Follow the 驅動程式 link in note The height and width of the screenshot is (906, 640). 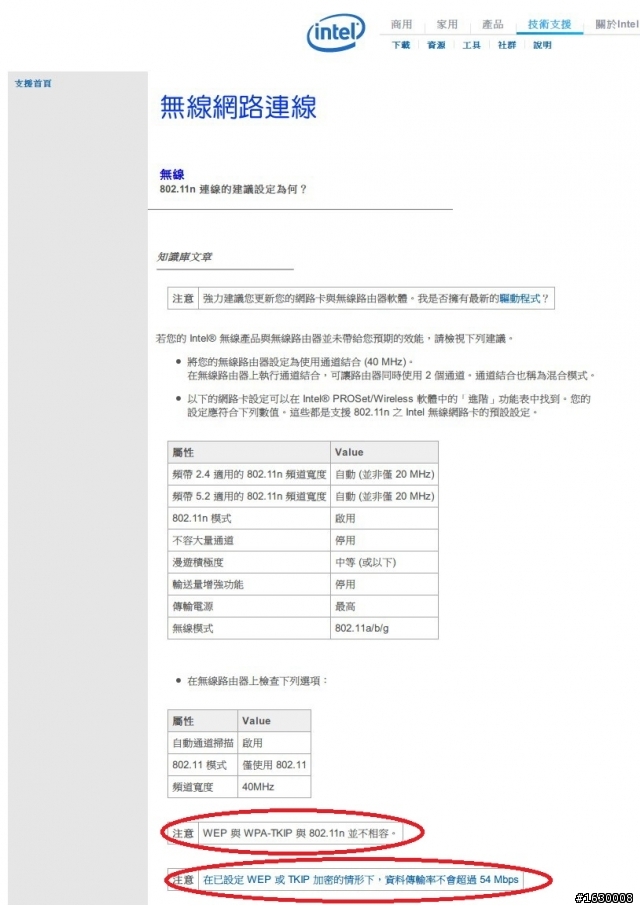(520, 299)
